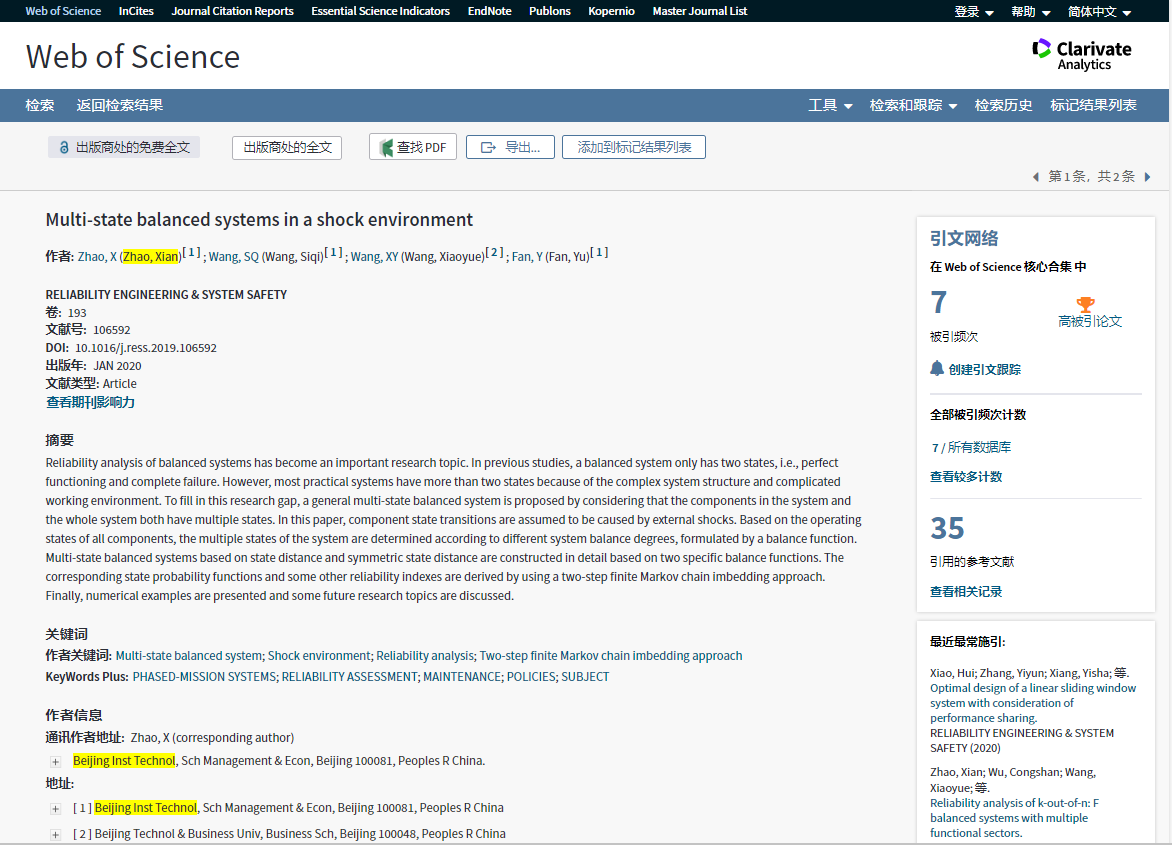Click 出版商处的全文 button
The width and height of the screenshot is (1172, 845).
(x=287, y=147)
